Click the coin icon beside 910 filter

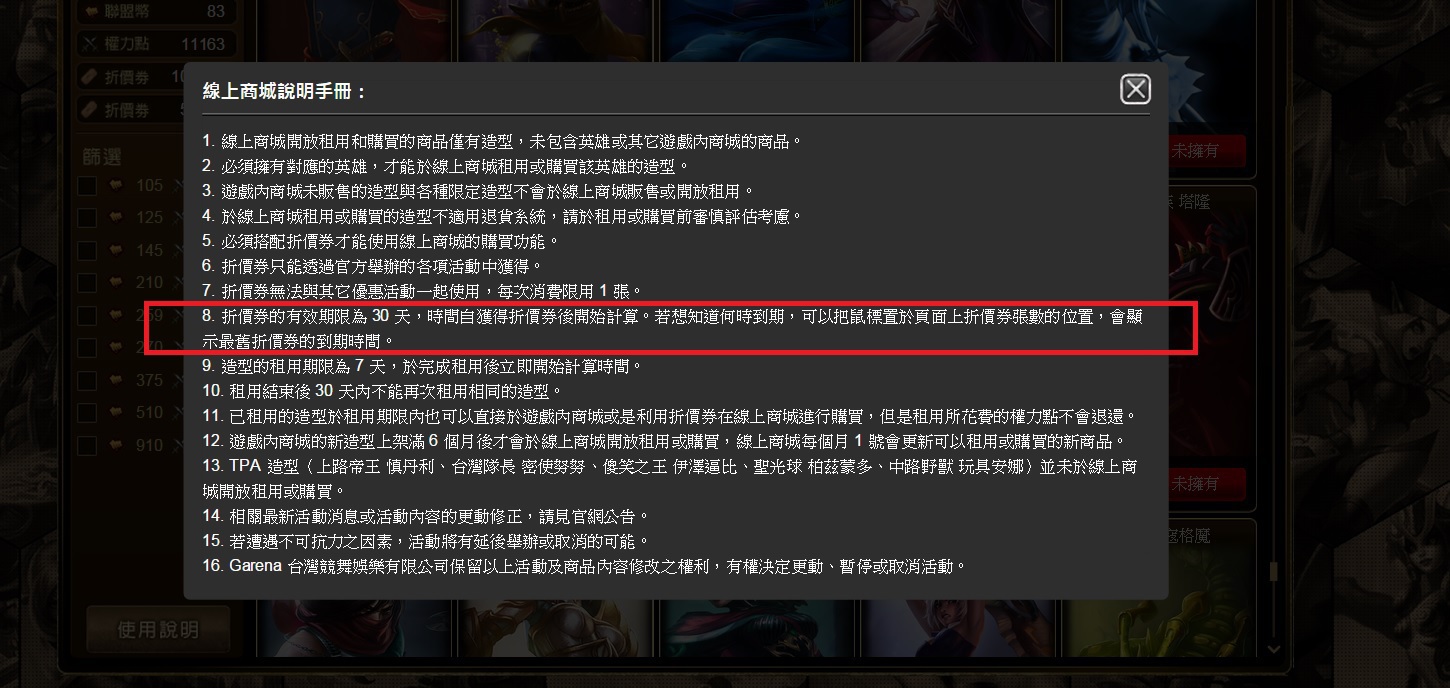pos(117,445)
